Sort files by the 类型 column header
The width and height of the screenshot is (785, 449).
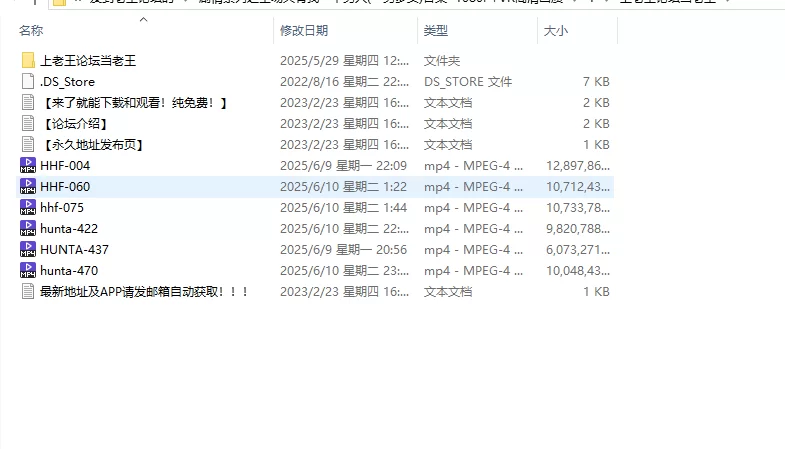point(436,31)
